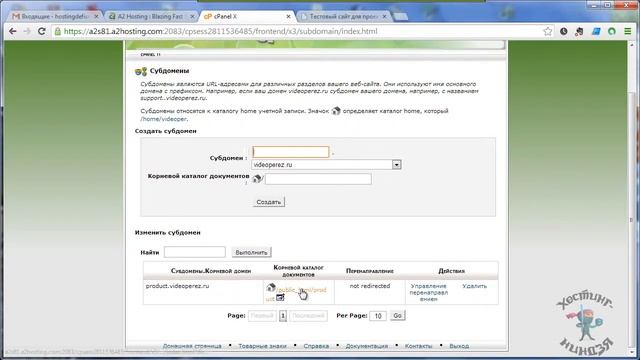The height and width of the screenshot is (360, 640).
Task: Click edit icon next to product document root
Action: pos(280,298)
